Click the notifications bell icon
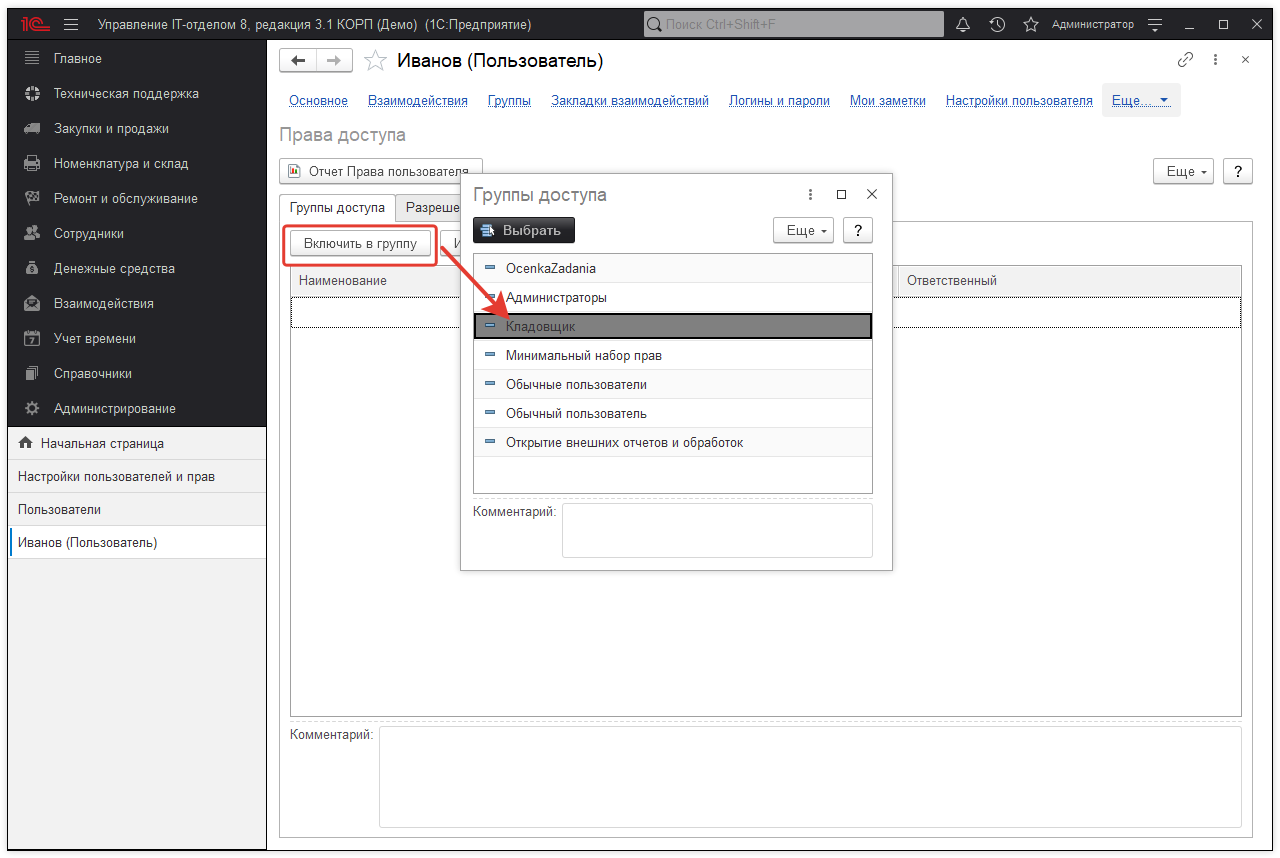Screen dimensions: 1280x858 click(x=964, y=24)
